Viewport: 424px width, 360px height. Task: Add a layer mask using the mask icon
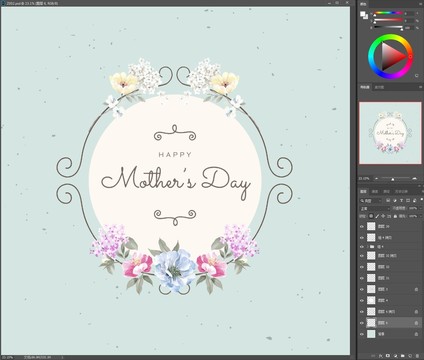tap(388, 356)
